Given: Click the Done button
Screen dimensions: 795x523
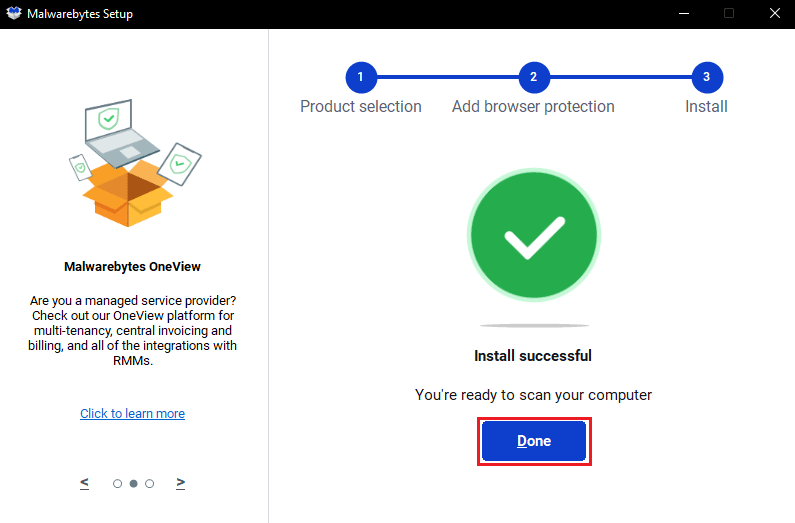Looking at the screenshot, I should 534,441.
